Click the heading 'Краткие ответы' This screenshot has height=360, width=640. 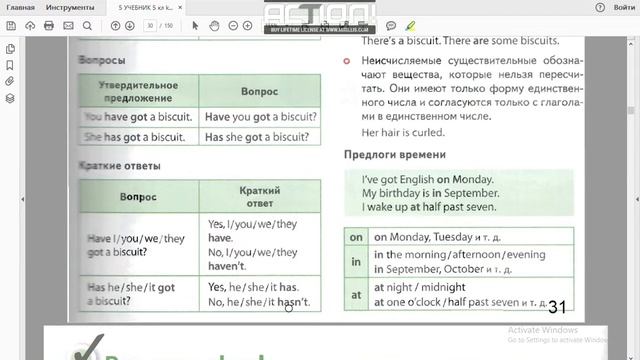[120, 166]
